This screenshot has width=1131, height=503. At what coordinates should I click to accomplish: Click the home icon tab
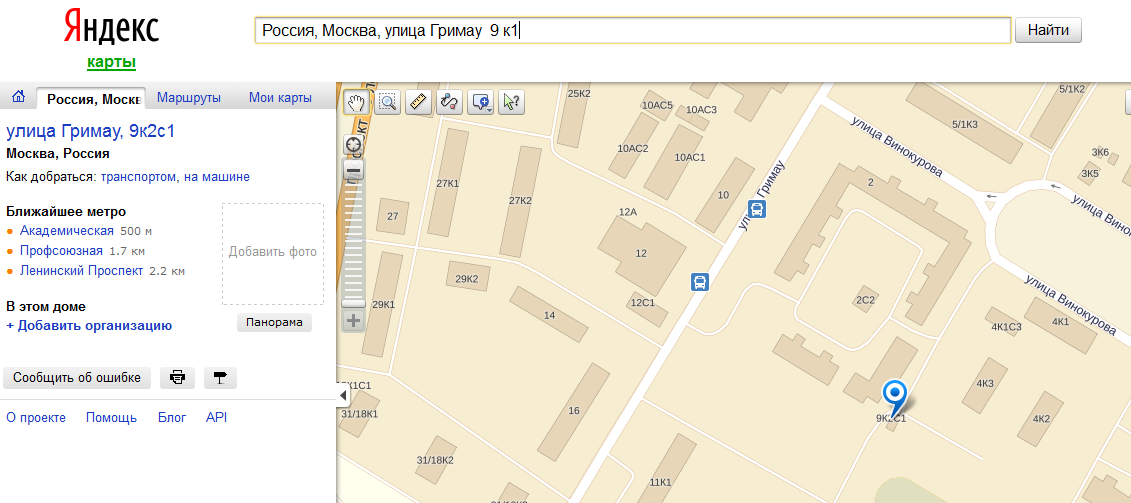[18, 97]
